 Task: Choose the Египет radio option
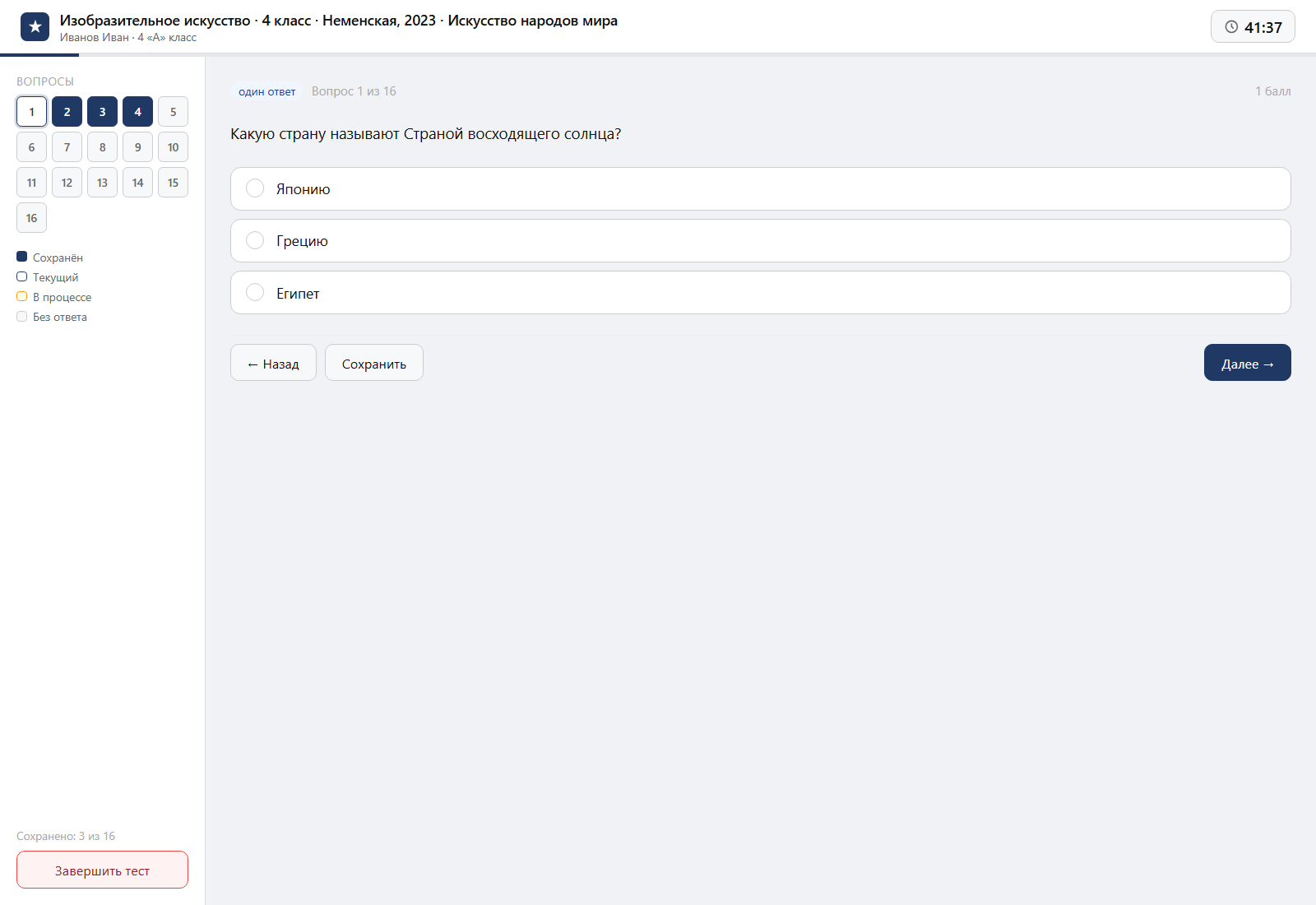[255, 292]
